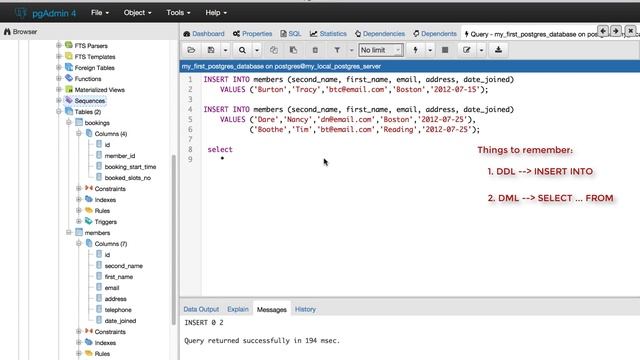Screen dimensions: 640x360
Task: Open execute options dropdown arrow
Action: point(430,50)
